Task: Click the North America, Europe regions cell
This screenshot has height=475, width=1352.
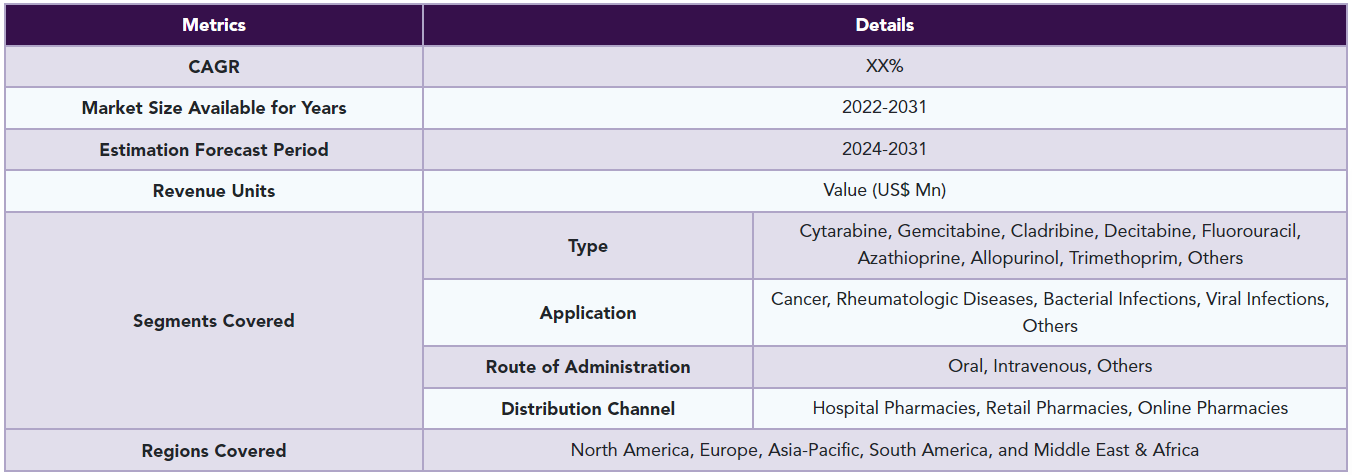Action: click(885, 451)
